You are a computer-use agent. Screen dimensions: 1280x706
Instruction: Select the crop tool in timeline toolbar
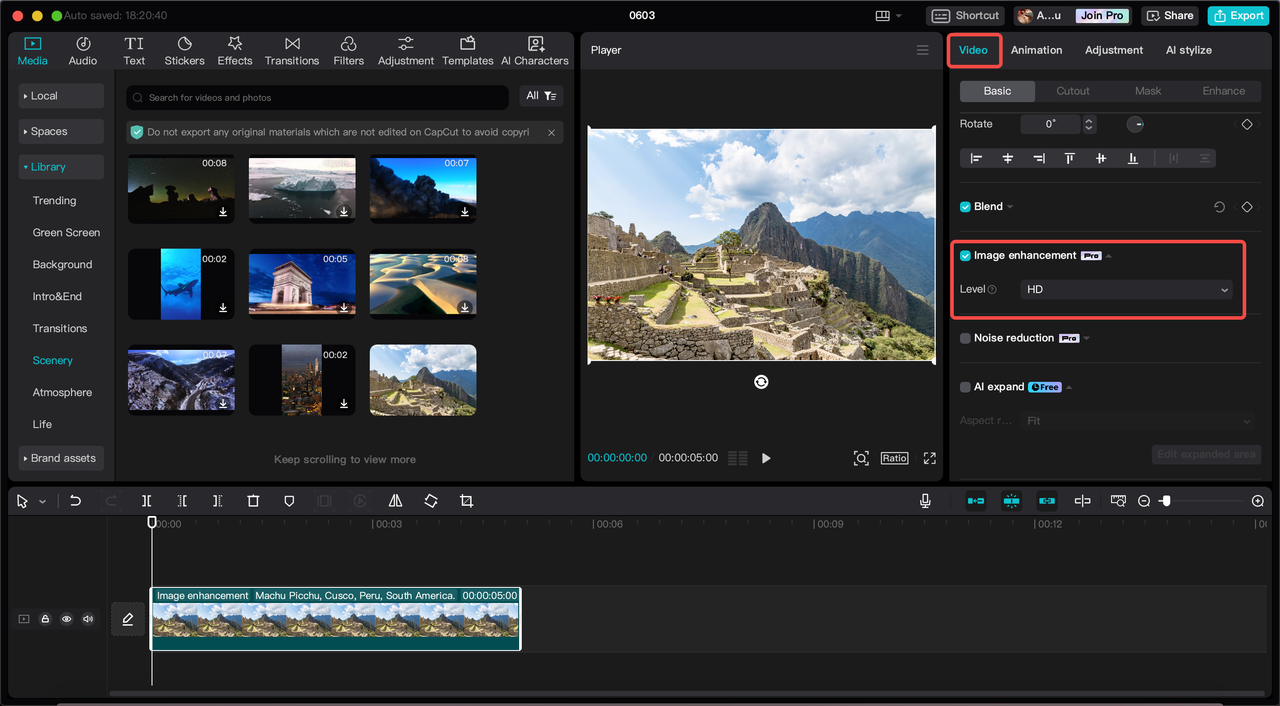coord(466,501)
